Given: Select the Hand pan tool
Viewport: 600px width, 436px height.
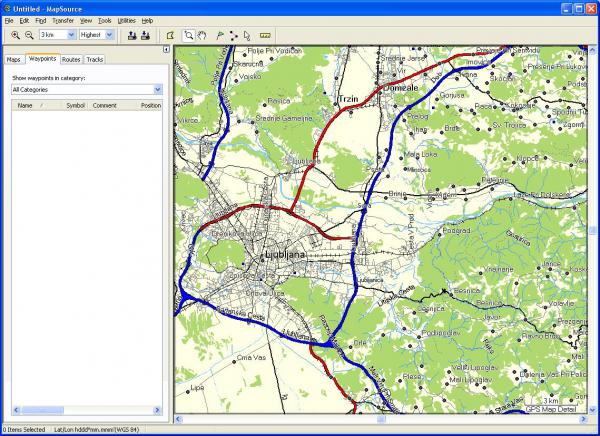Looking at the screenshot, I should (202, 35).
